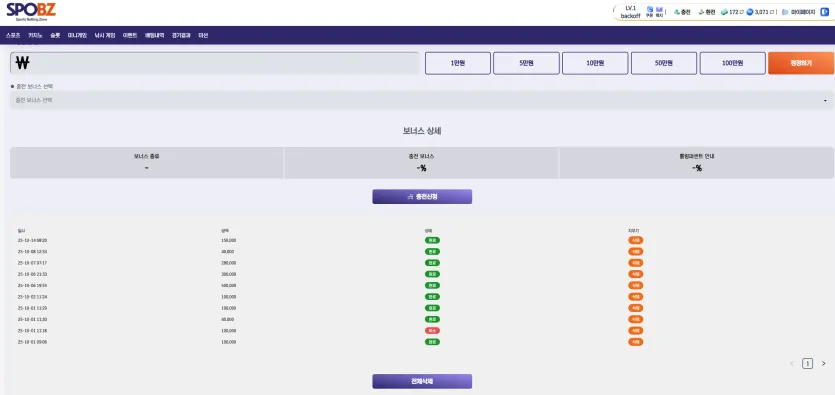Click the 충전 charge link in header
Screen dimensions: 835x395
682,12
